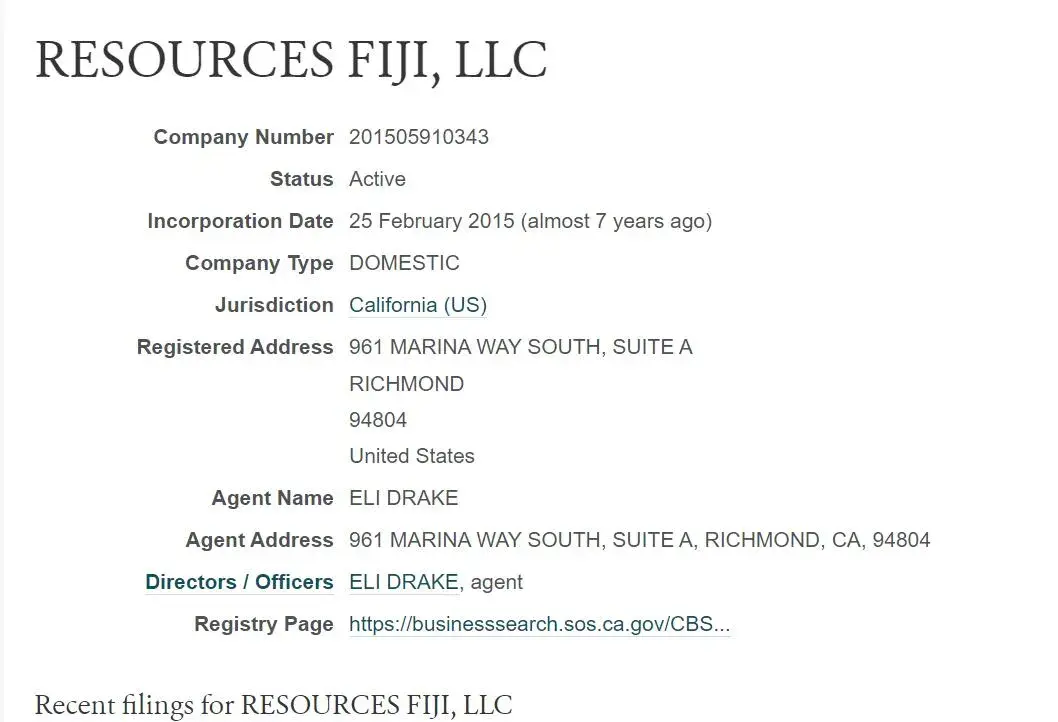Click the Company Number label

coord(243,137)
